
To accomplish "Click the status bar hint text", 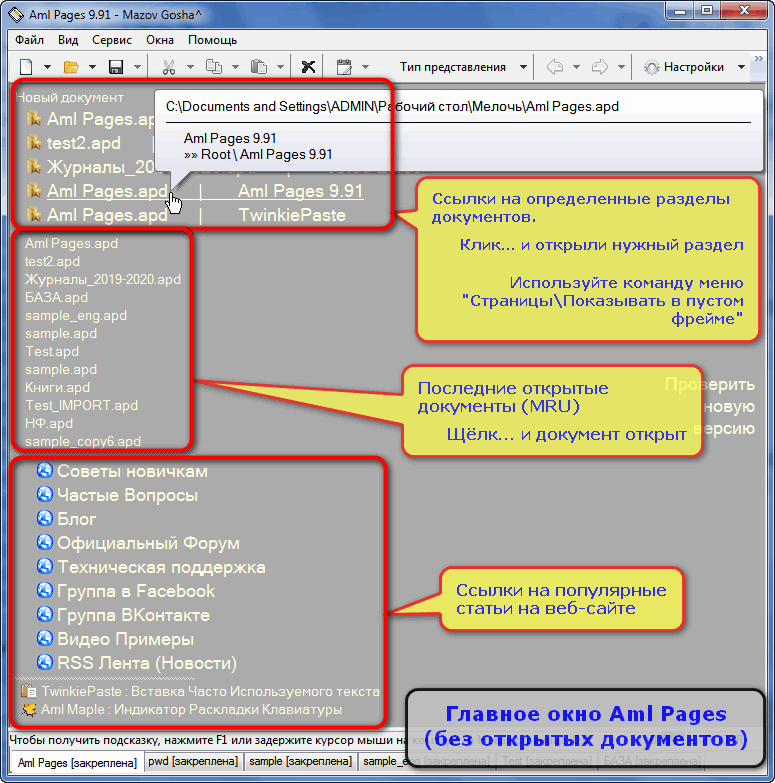I will coord(207,740).
